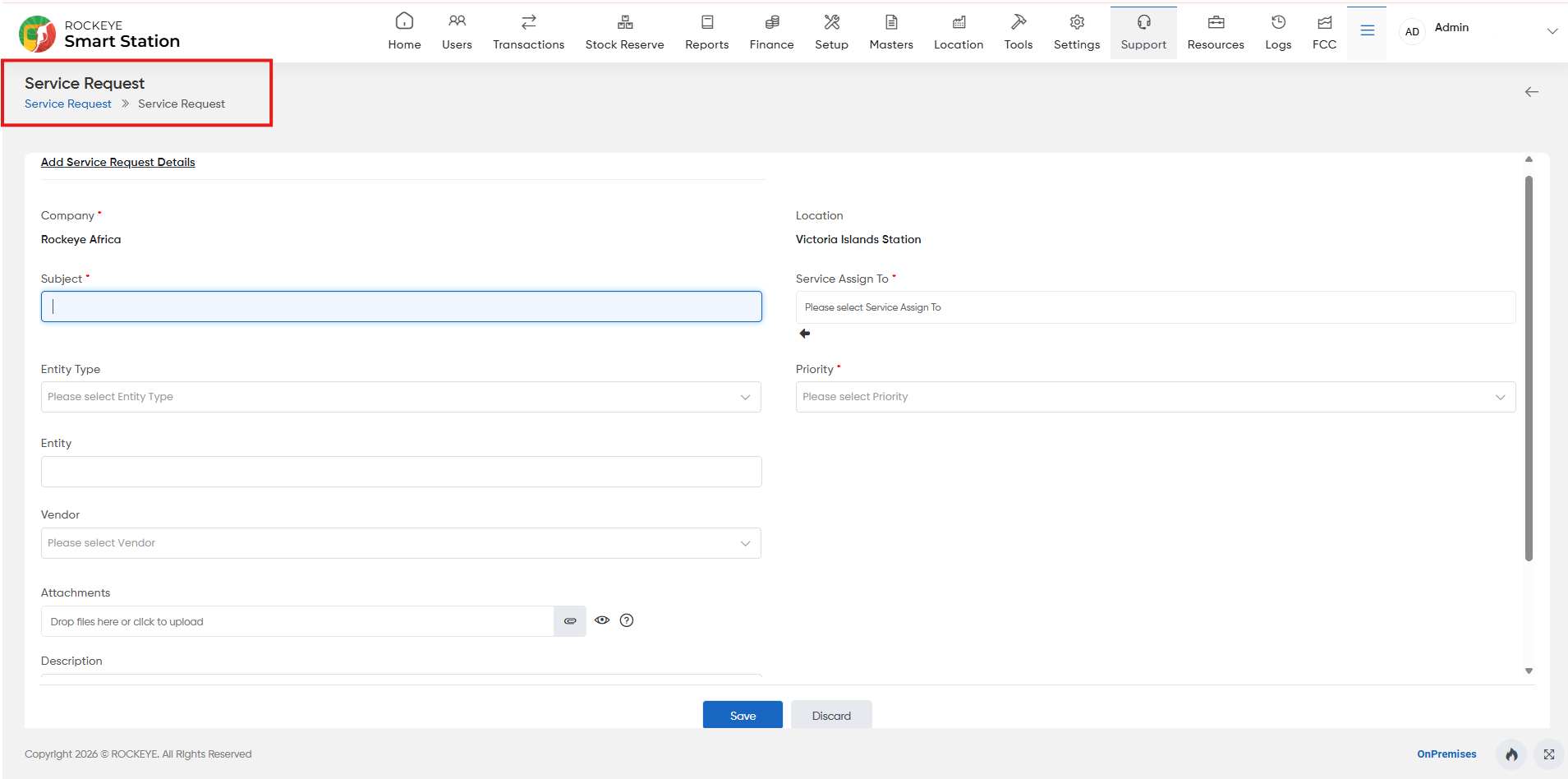The image size is (1568, 779).
Task: Click the attachment paperclip icon
Action: click(570, 621)
